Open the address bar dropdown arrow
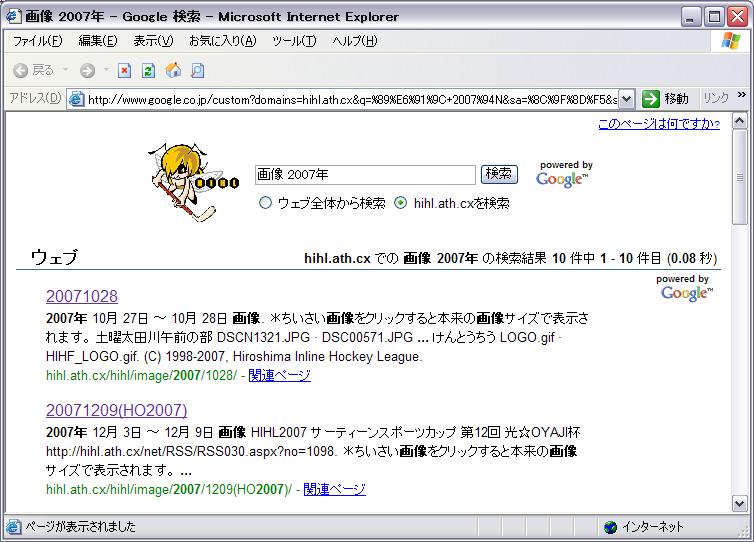 click(x=626, y=98)
